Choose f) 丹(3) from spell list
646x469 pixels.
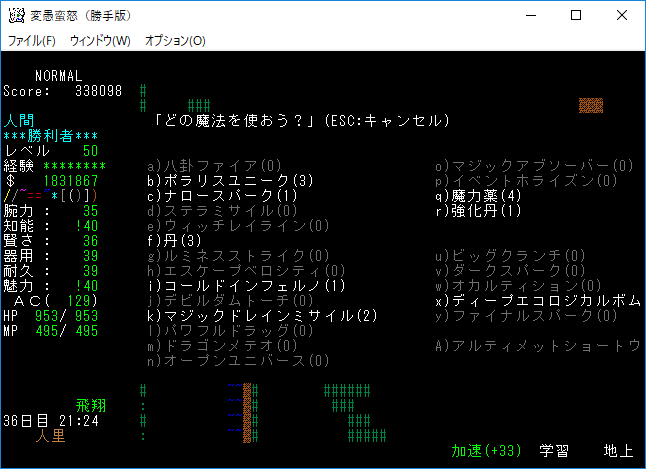(174, 241)
